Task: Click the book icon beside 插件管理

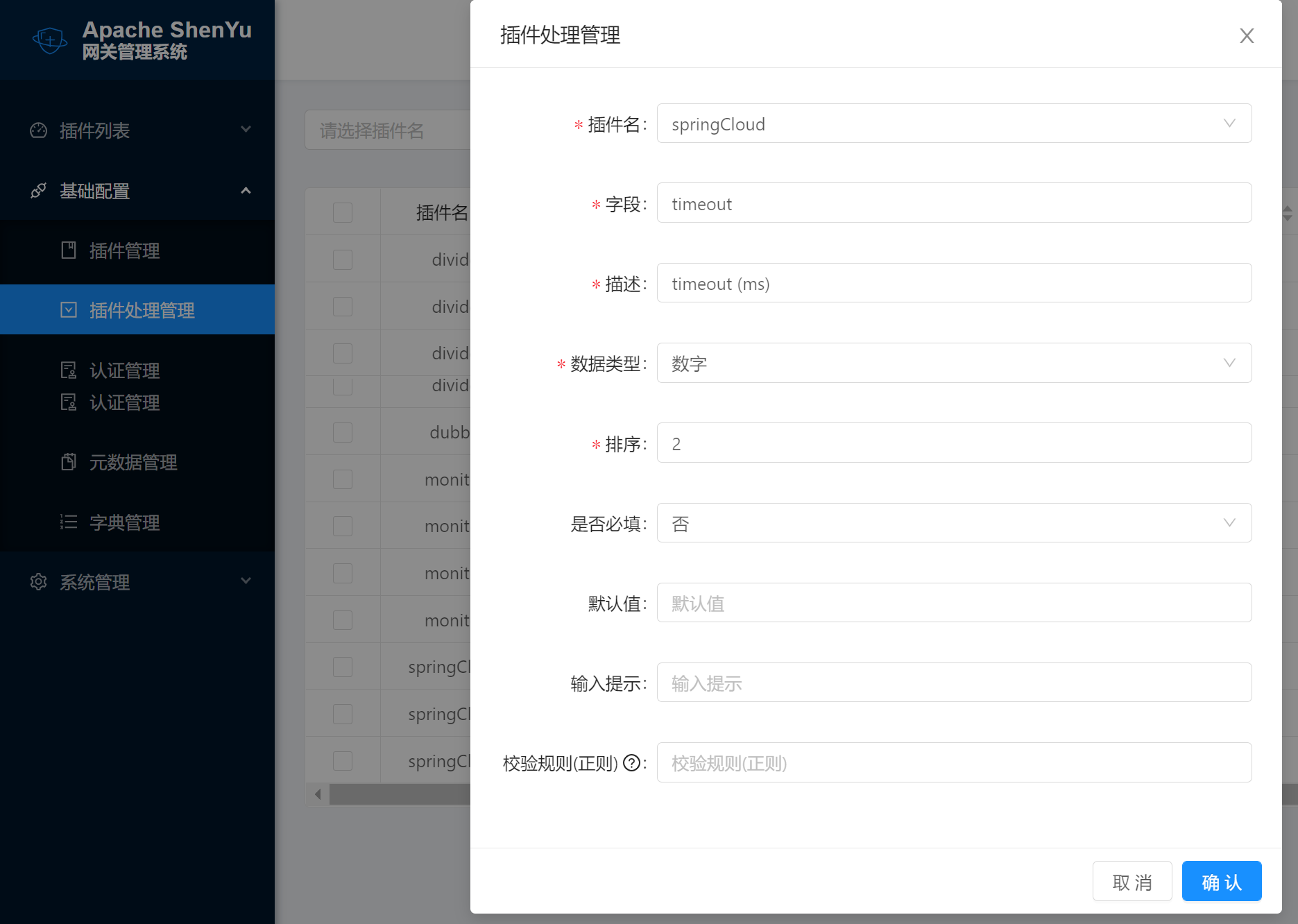Action: pos(69,250)
